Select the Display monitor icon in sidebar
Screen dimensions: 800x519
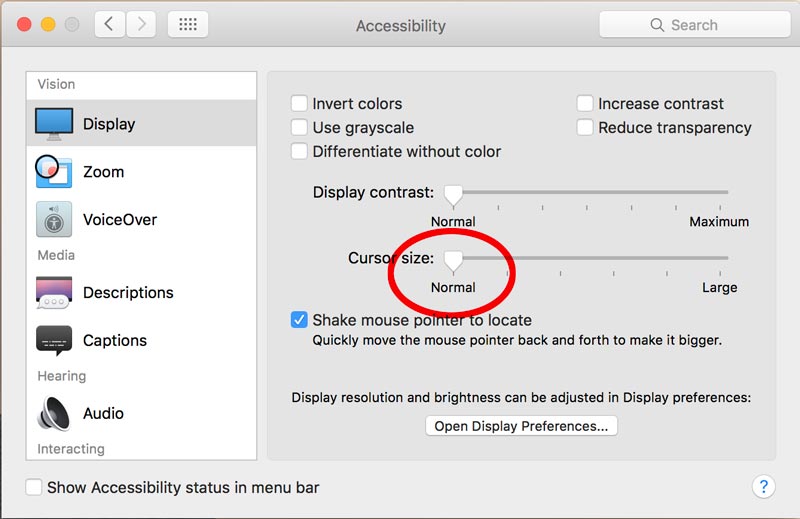point(54,124)
